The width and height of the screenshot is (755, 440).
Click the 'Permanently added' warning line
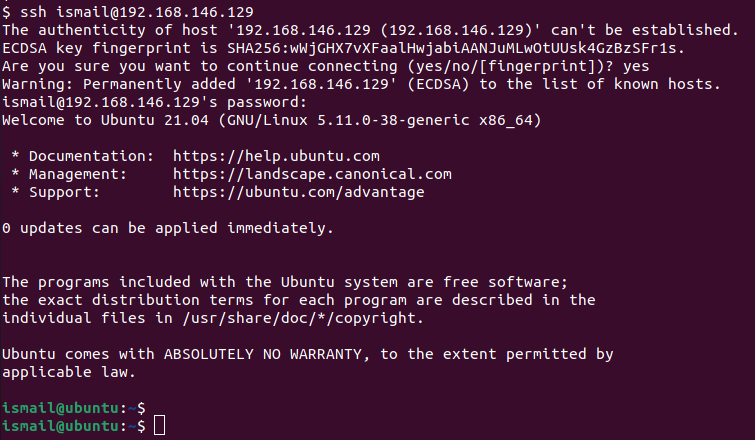point(361,84)
